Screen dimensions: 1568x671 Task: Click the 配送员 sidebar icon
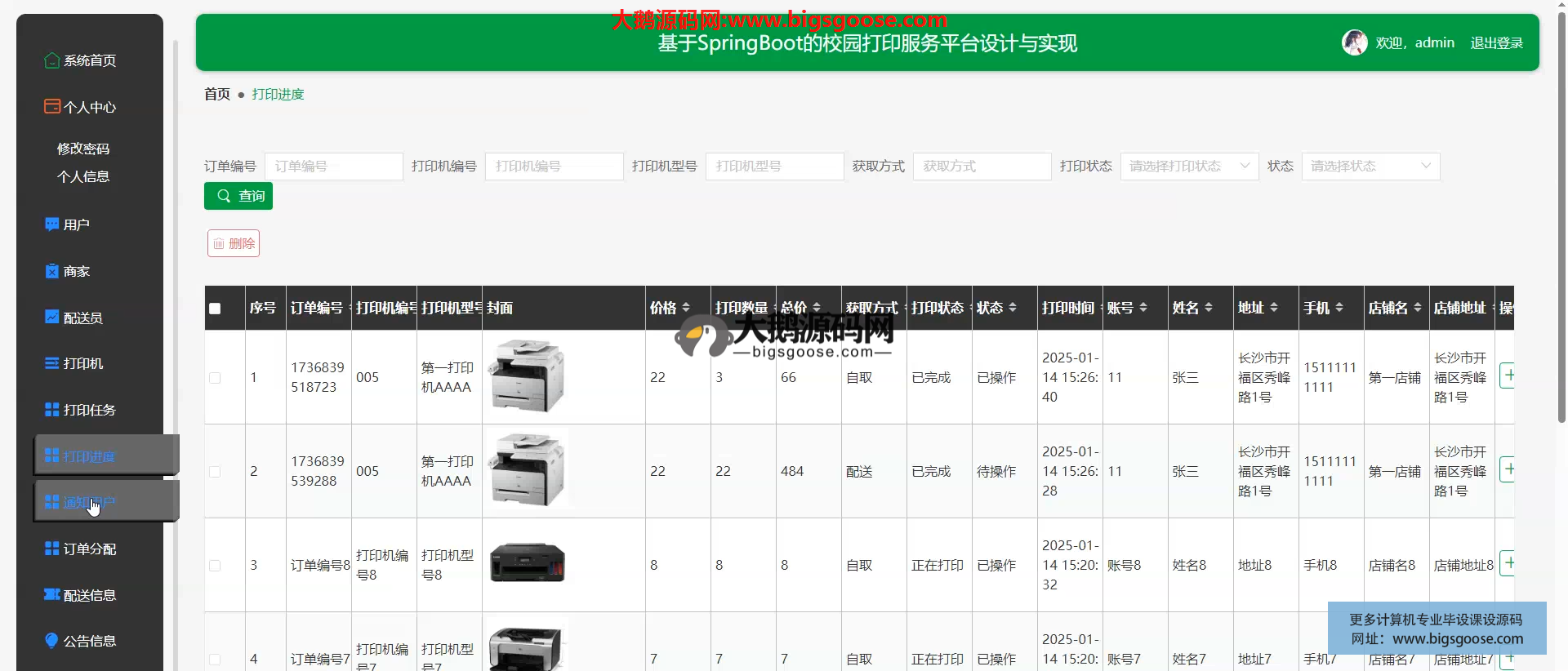[x=51, y=318]
